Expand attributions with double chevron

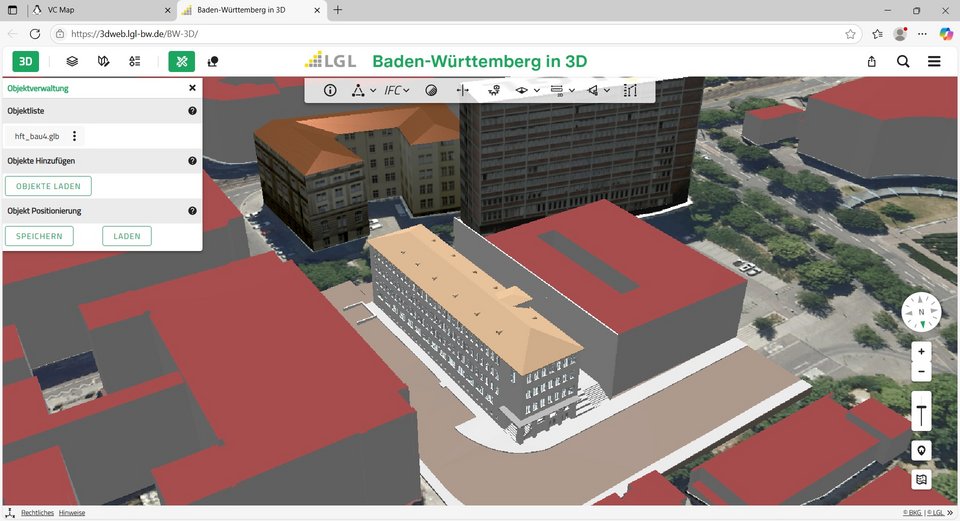950,513
